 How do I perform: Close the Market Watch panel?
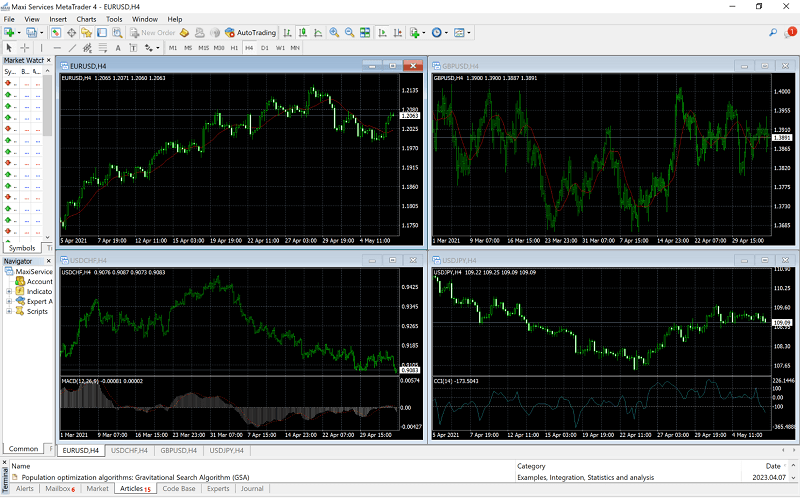[x=48, y=60]
